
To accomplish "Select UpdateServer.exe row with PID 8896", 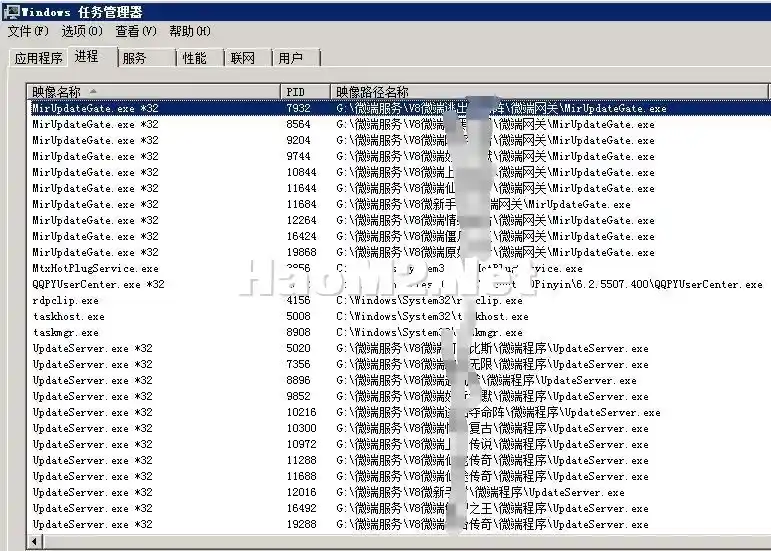I will 399,380.
